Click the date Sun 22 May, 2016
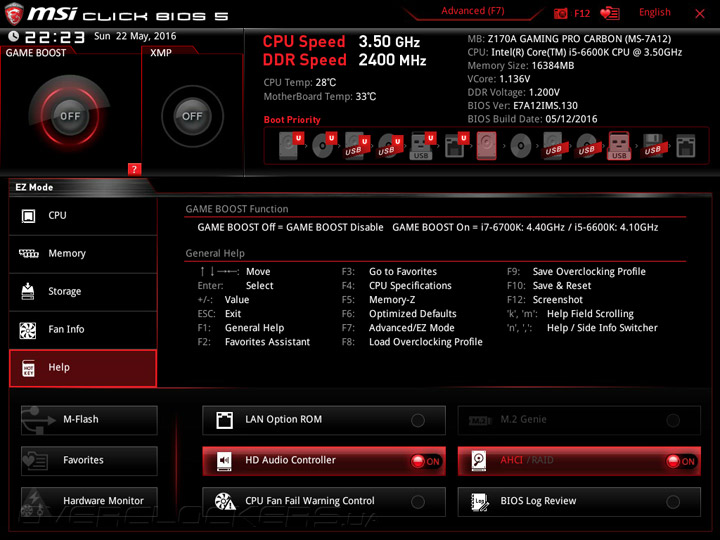The width and height of the screenshot is (720, 540). point(135,36)
